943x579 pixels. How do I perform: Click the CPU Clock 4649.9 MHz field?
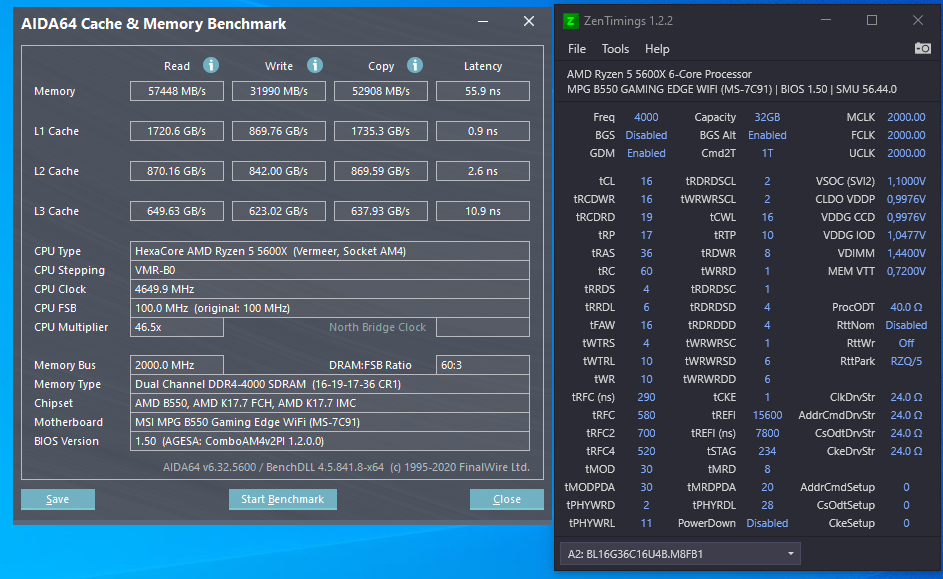pos(330,289)
